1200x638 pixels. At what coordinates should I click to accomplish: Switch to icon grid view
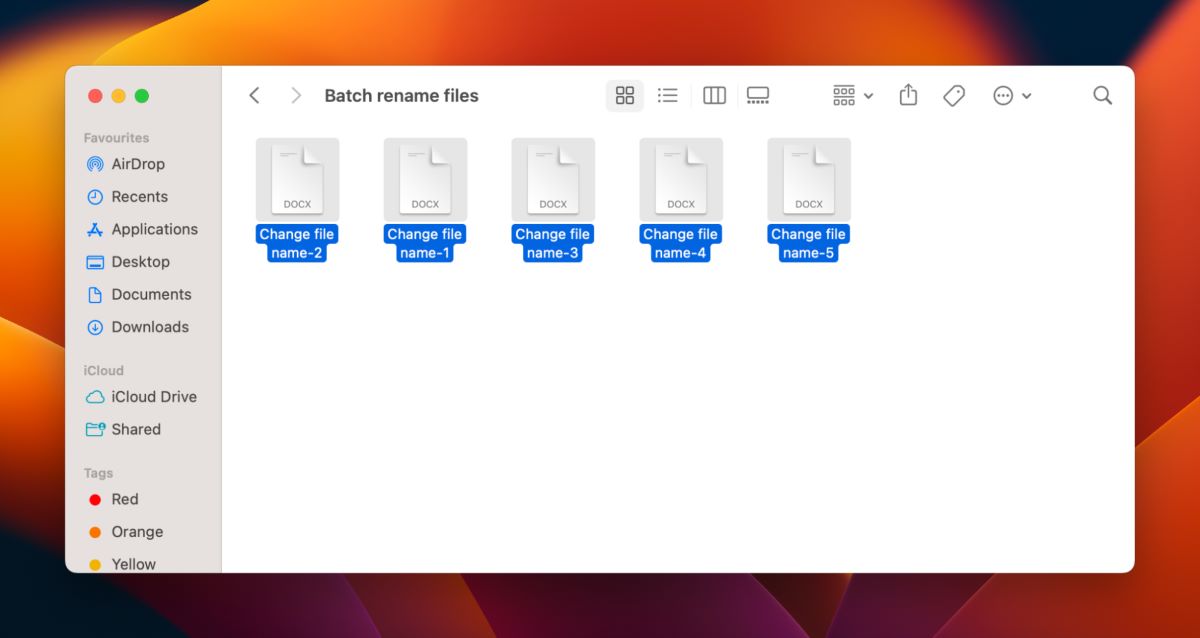point(624,95)
